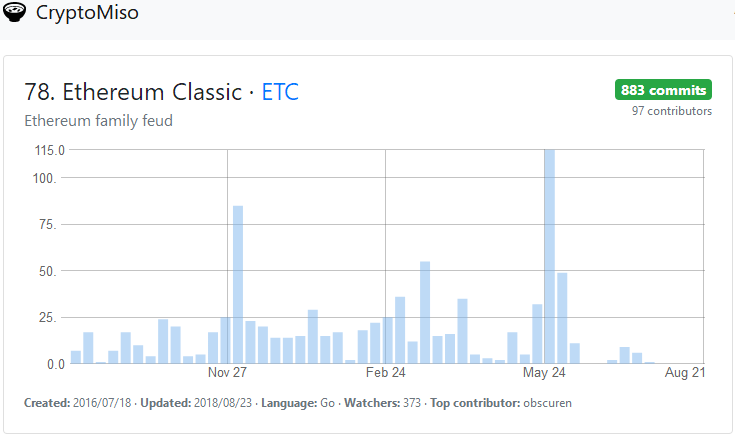The width and height of the screenshot is (735, 436).
Task: Click the CryptoMiso bowl logo icon
Action: point(16,14)
